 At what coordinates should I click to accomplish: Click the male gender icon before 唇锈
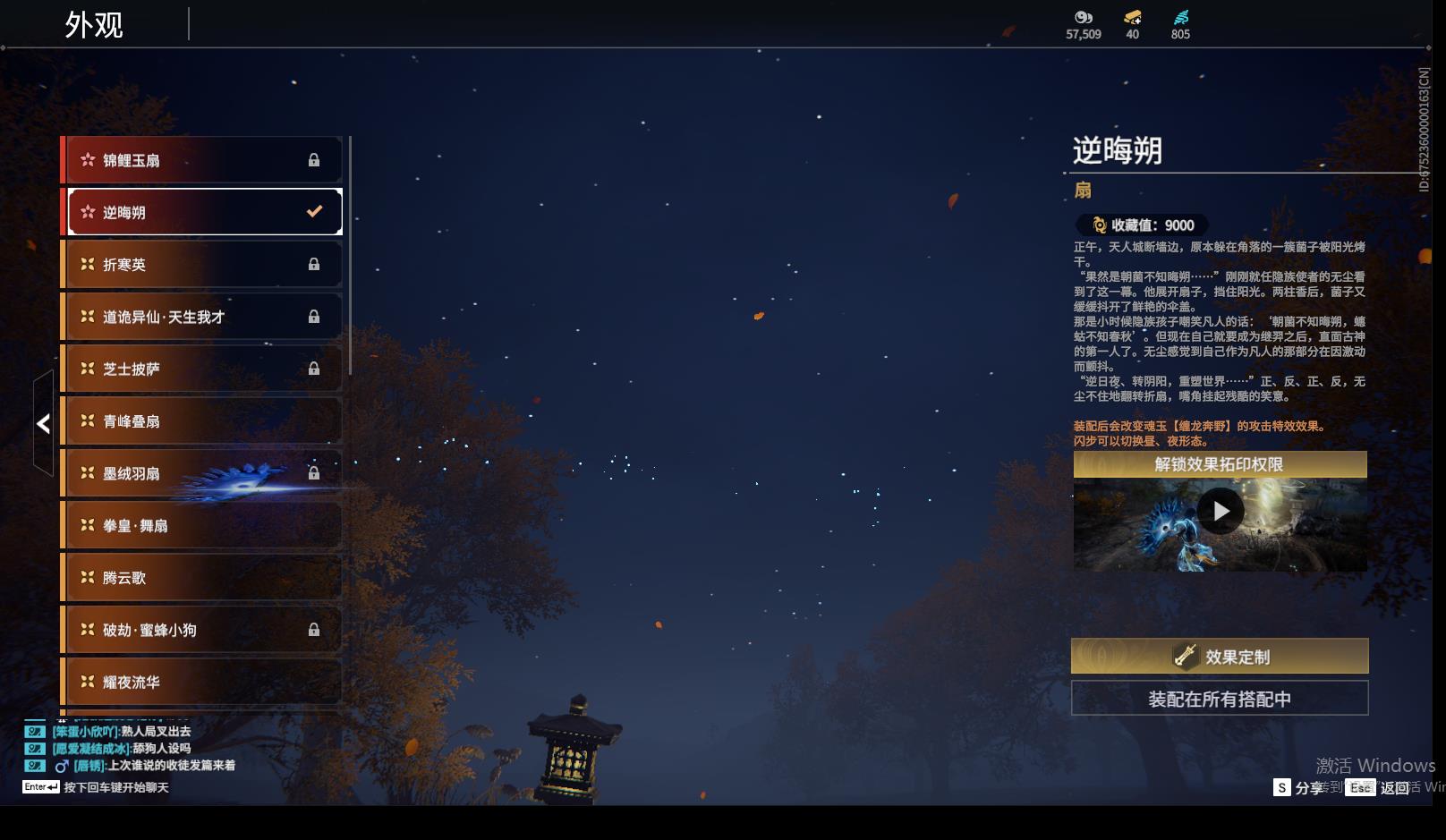point(62,766)
